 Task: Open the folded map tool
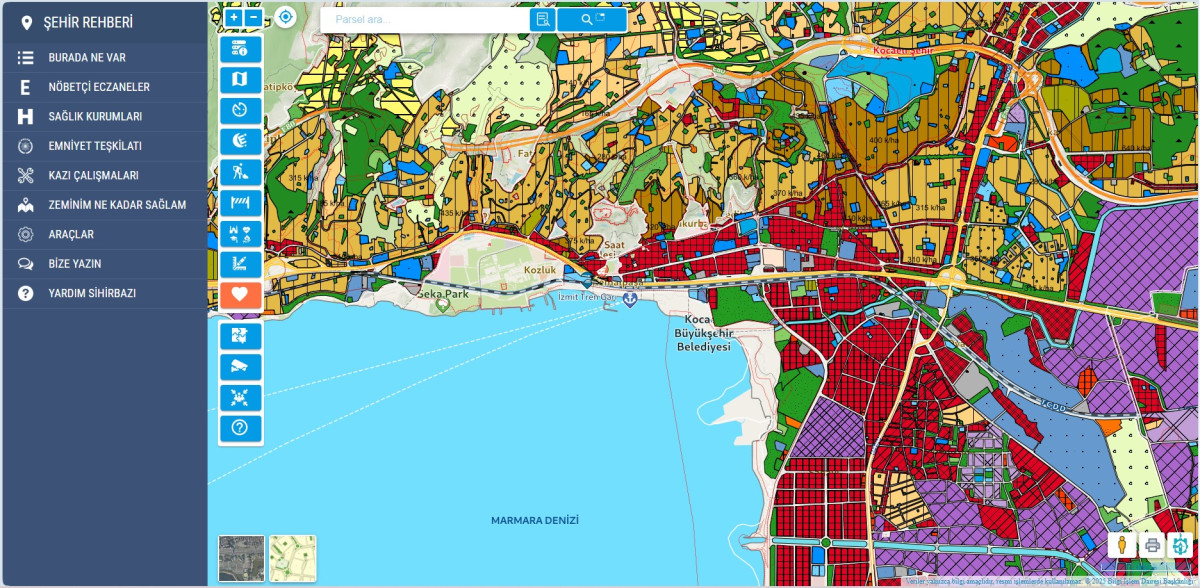[x=240, y=79]
